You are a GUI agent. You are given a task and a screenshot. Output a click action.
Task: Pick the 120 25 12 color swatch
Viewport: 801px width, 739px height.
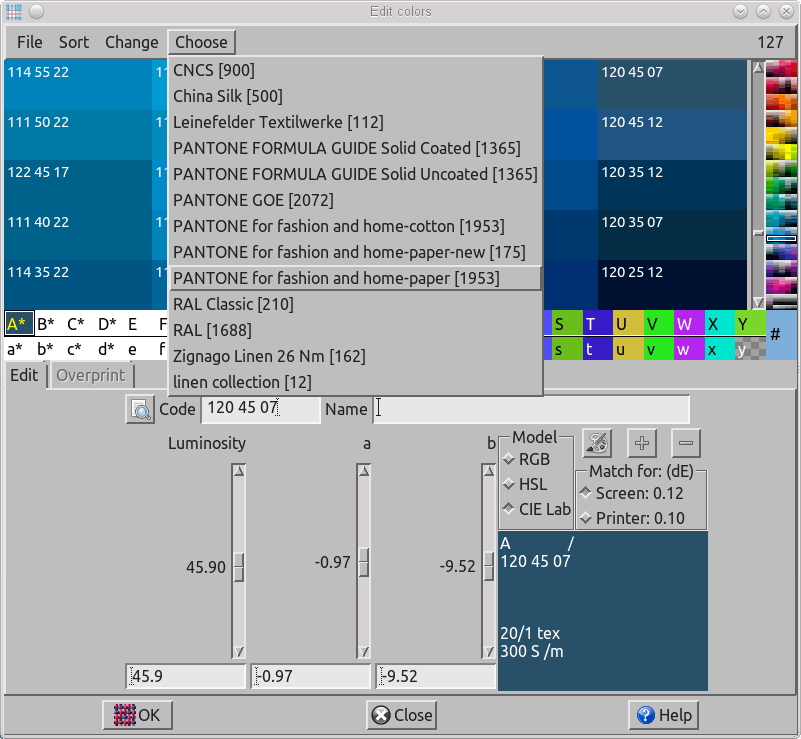point(672,284)
